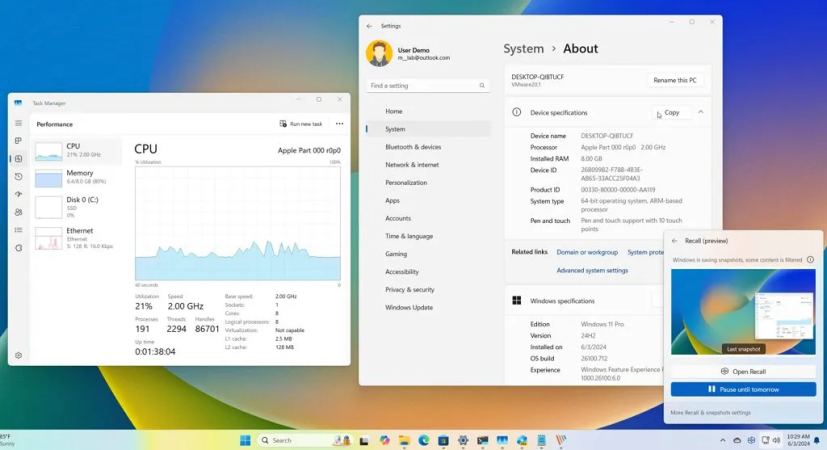Open Terminal from taskbar
Screen dimensions: 827x450
pyautogui.click(x=483, y=441)
